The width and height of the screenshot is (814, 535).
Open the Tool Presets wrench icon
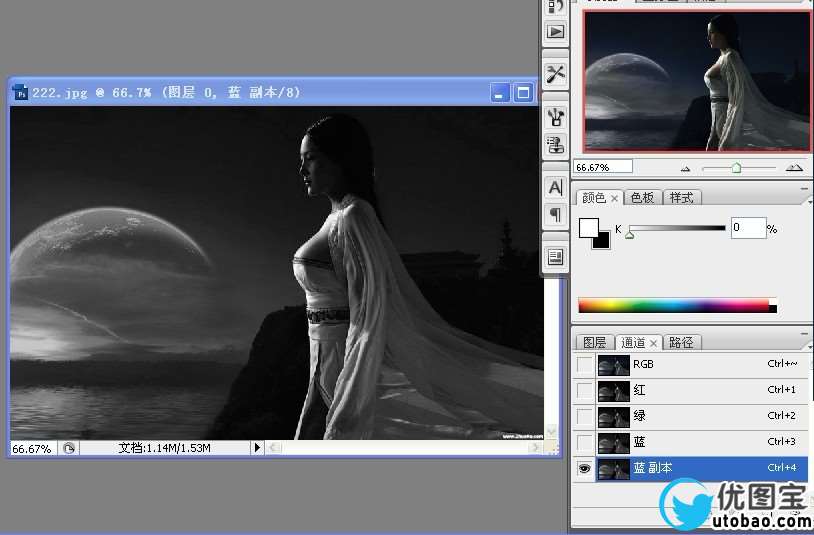pos(555,74)
